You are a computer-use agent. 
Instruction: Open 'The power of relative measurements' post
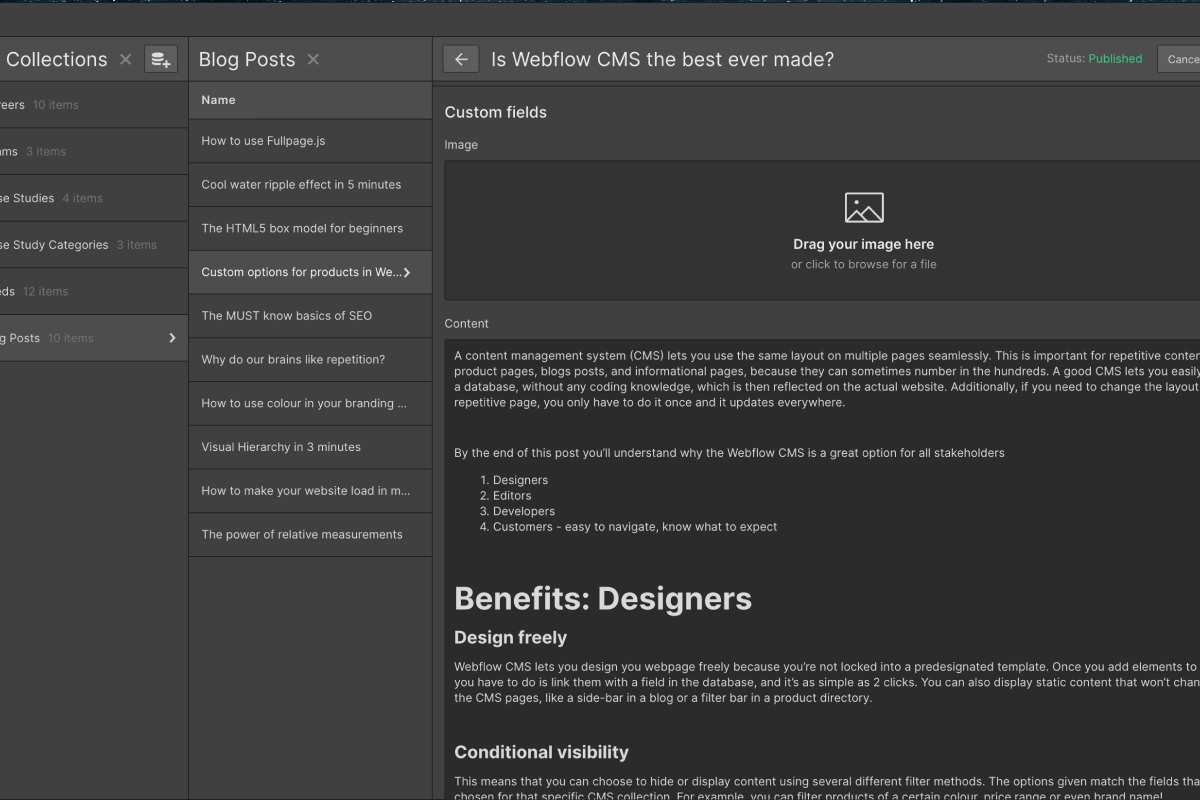(310, 535)
